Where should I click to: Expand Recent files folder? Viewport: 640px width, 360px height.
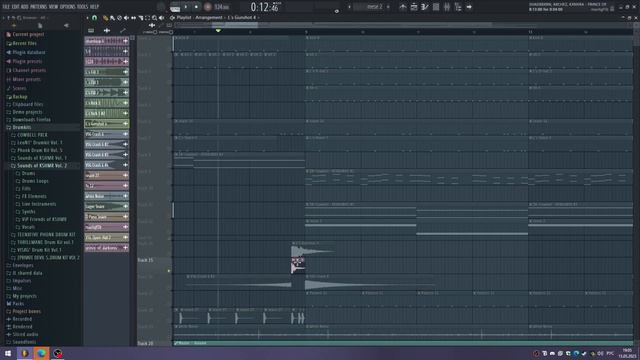pos(24,43)
